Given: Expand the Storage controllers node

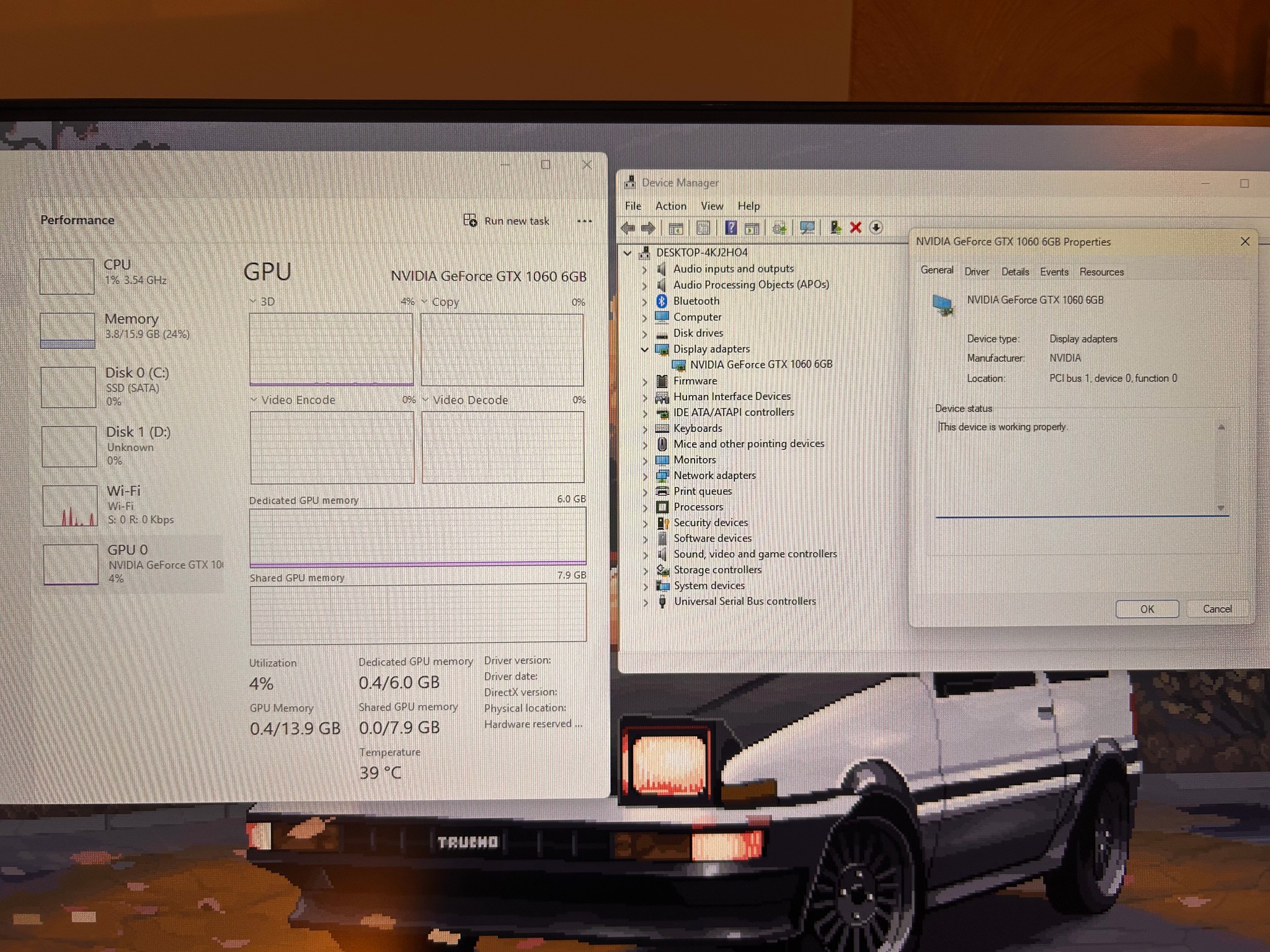Looking at the screenshot, I should (645, 570).
